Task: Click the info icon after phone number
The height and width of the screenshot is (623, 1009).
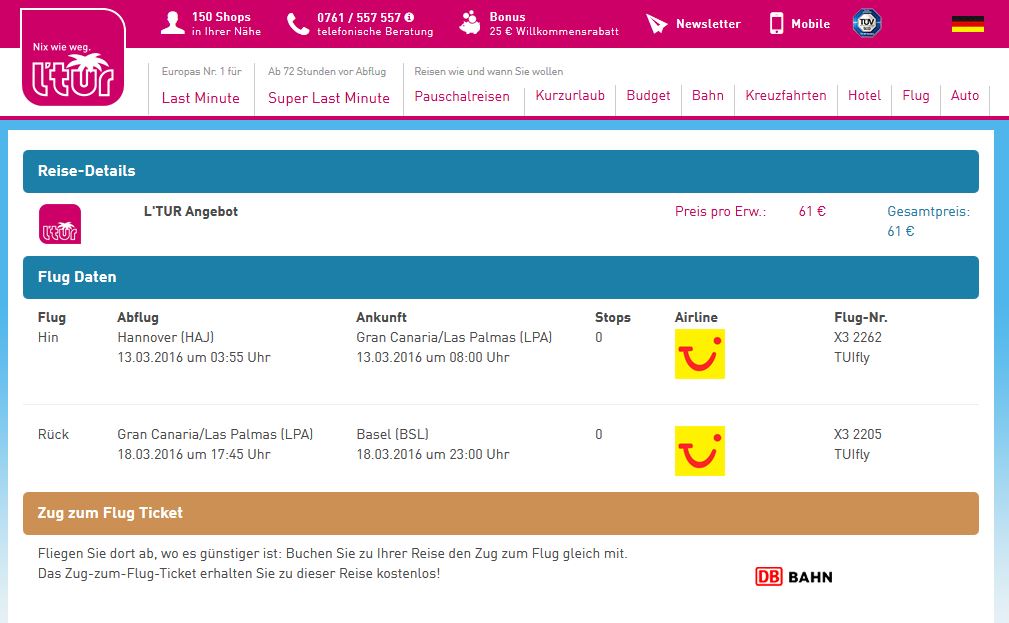Action: point(409,17)
